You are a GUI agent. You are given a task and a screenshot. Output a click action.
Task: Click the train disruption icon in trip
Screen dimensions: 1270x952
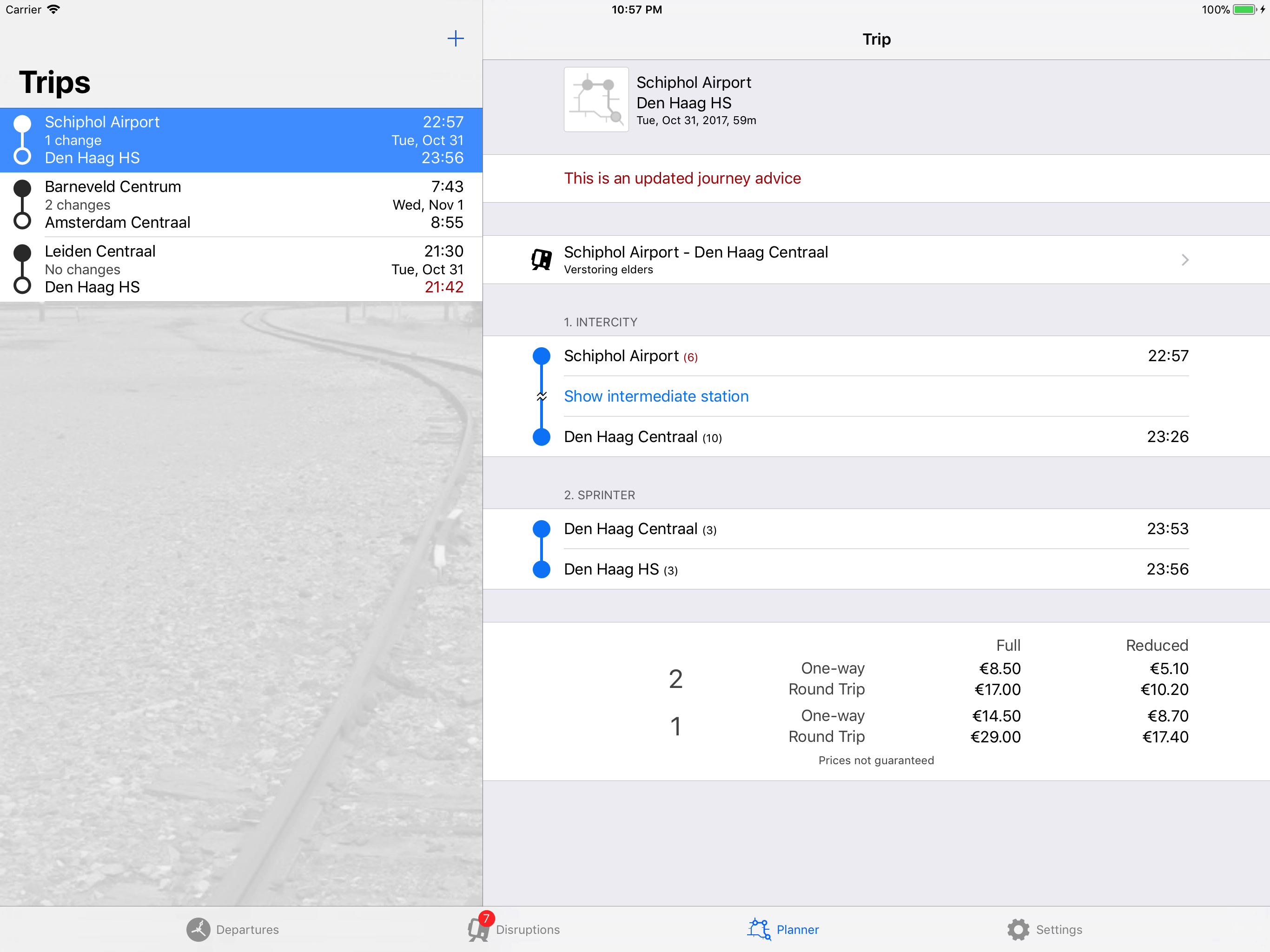[x=542, y=259]
